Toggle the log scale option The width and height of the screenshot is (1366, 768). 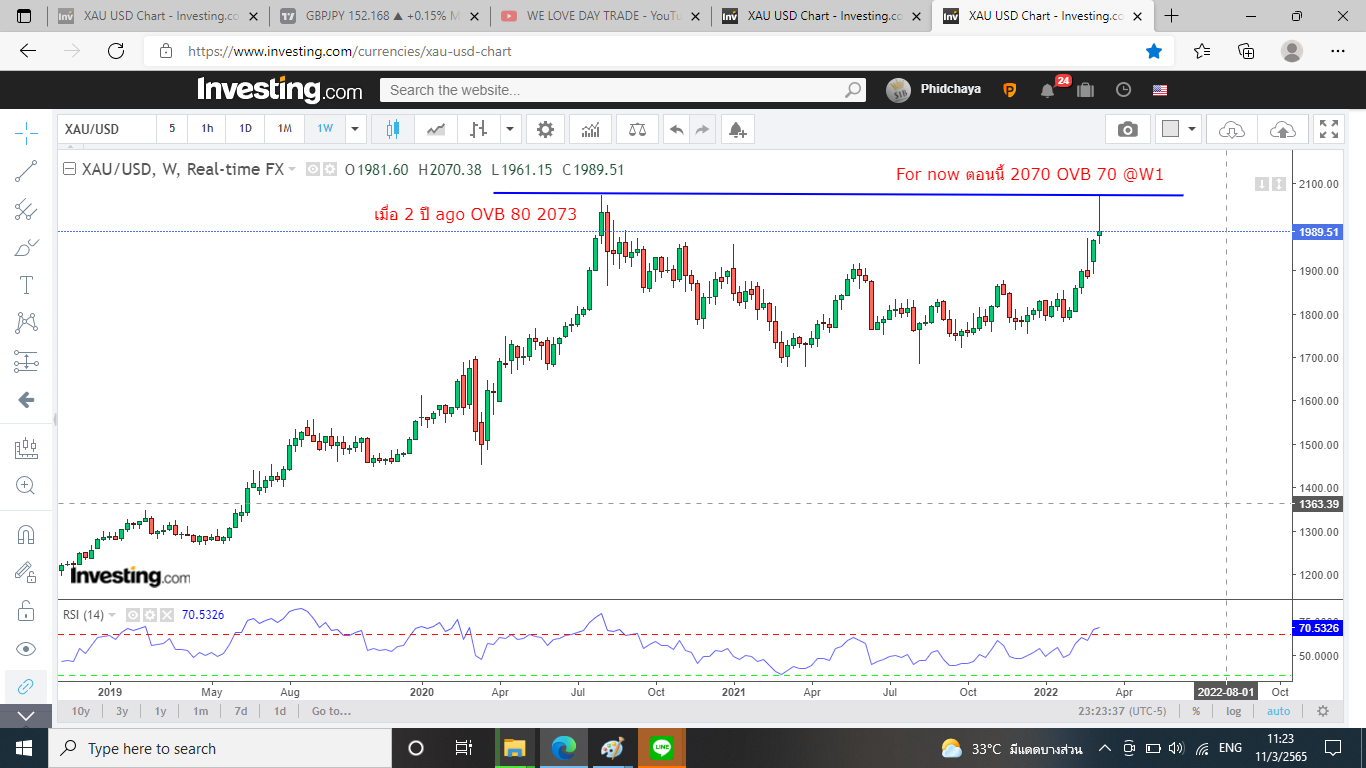pos(1233,711)
